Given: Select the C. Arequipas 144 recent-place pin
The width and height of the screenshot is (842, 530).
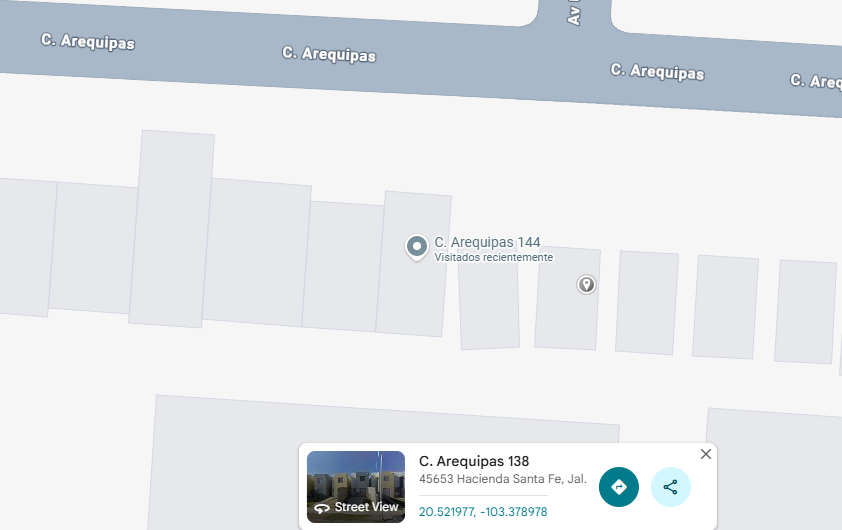Looking at the screenshot, I should (x=417, y=248).
